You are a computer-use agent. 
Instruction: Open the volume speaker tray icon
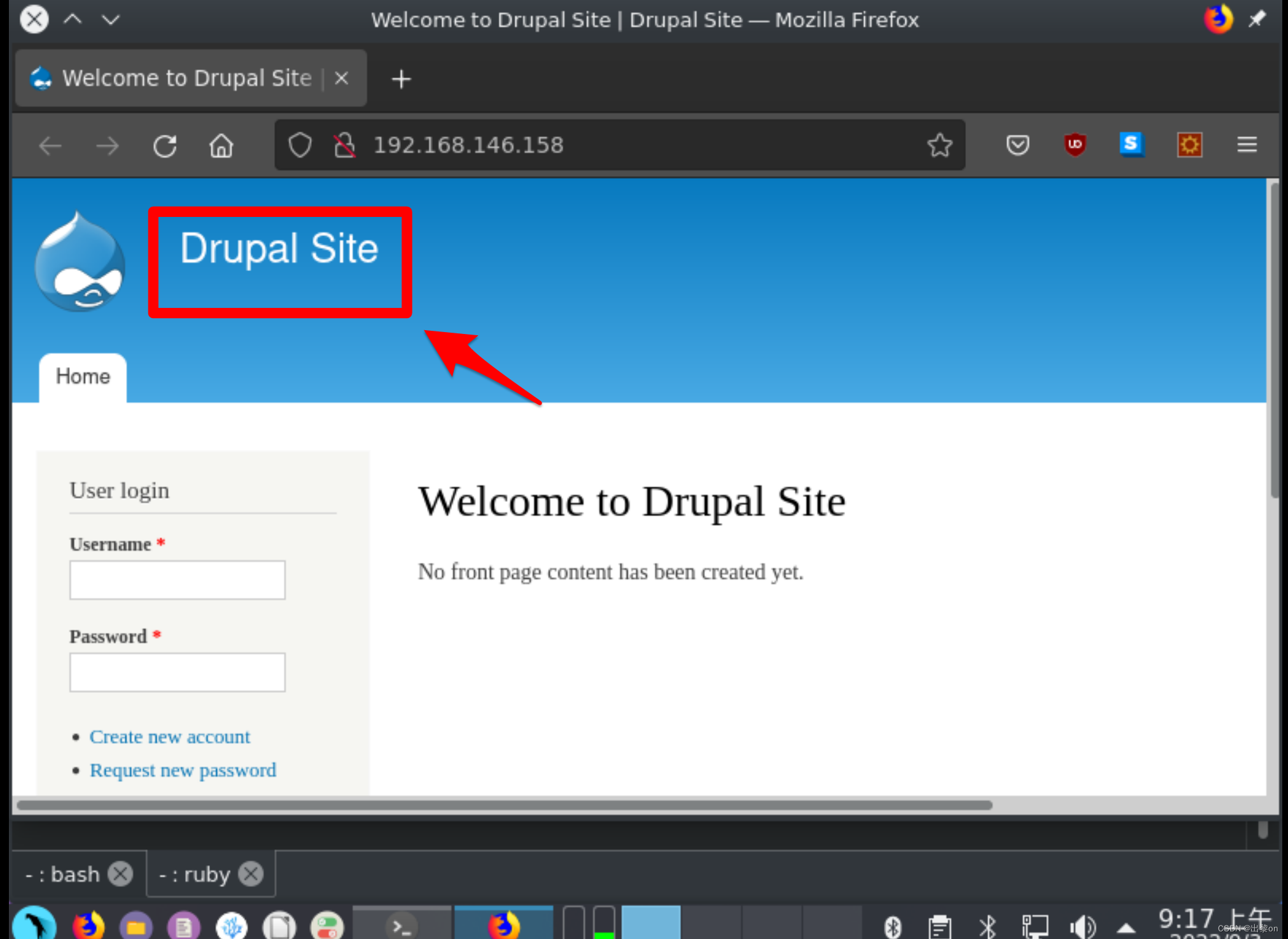tap(1082, 926)
